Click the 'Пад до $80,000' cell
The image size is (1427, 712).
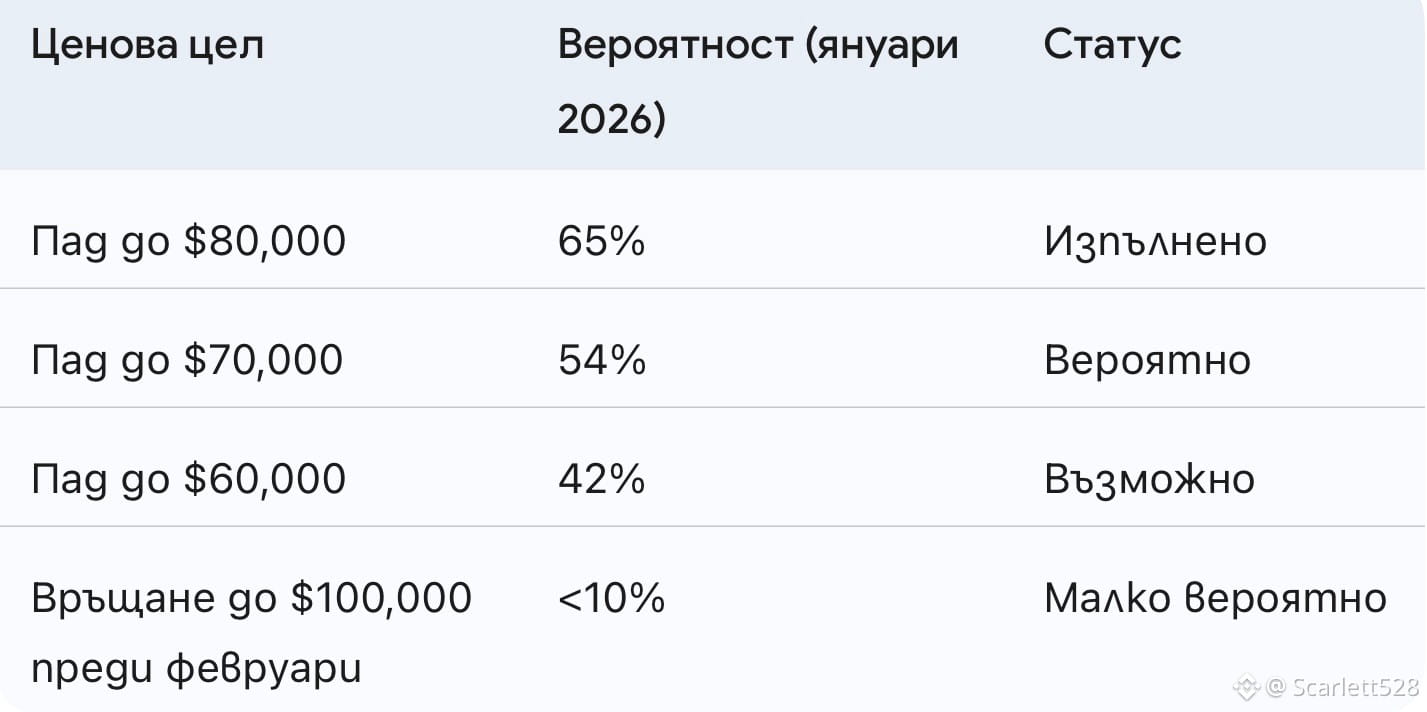(189, 242)
